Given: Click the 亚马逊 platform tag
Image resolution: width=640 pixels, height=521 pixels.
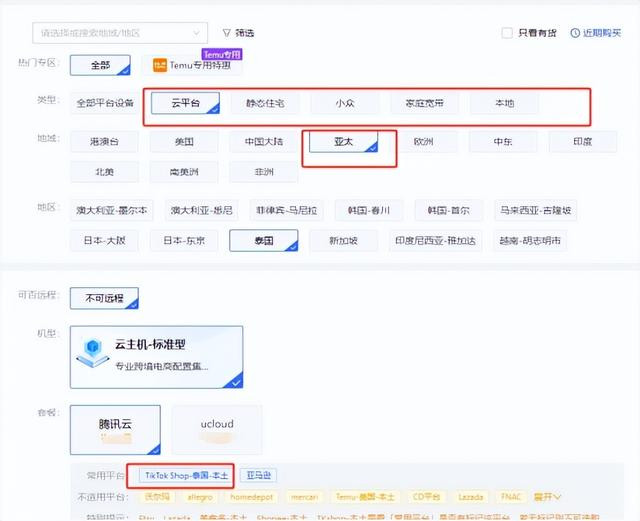Looking at the screenshot, I should click(x=258, y=475).
